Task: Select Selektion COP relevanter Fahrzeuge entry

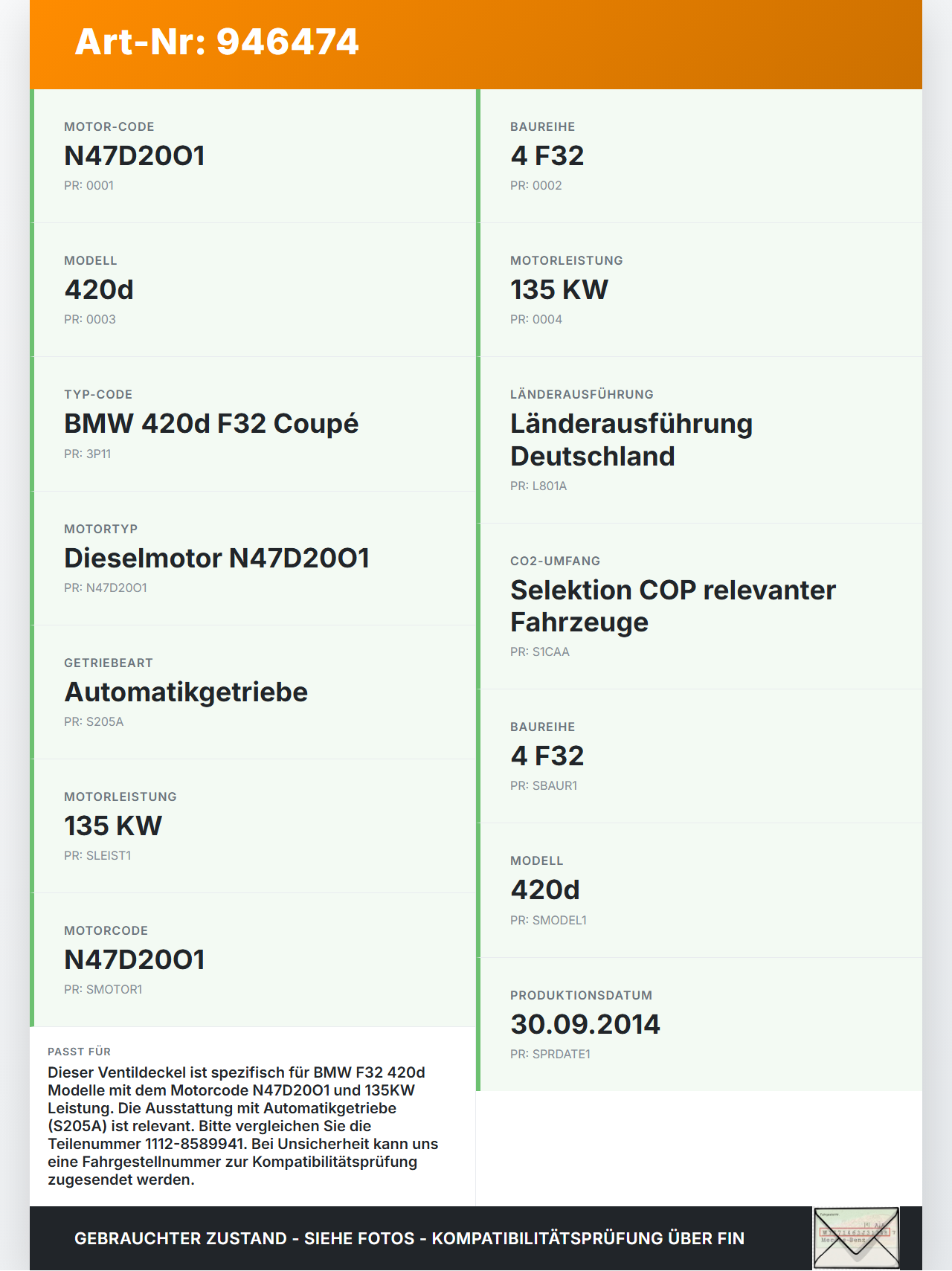Action: 699,606
